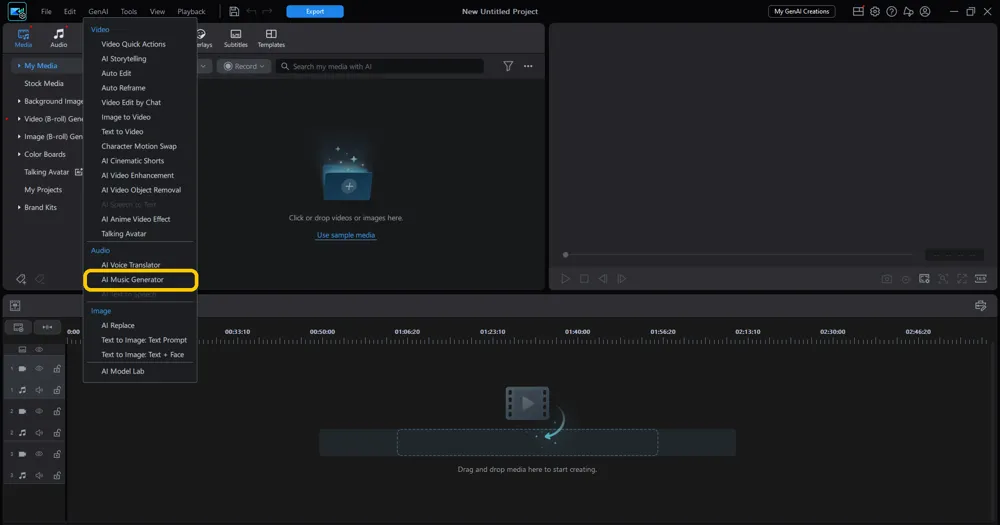Click the PowerDirector app logo
This screenshot has height=525, width=1000.
(17, 11)
